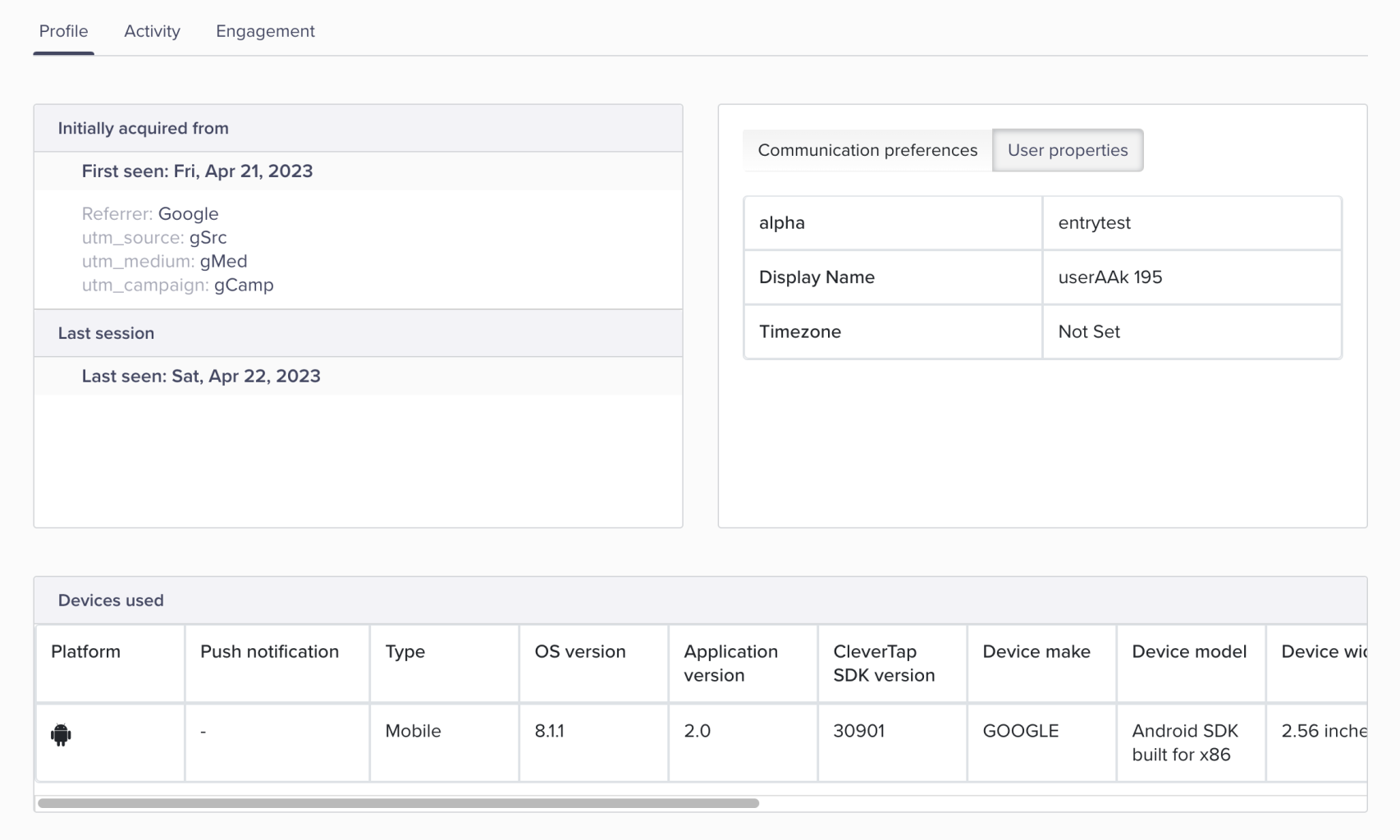Image resolution: width=1400 pixels, height=840 pixels.
Task: Click the utm_campaign value 'gCamp'
Action: [x=244, y=285]
